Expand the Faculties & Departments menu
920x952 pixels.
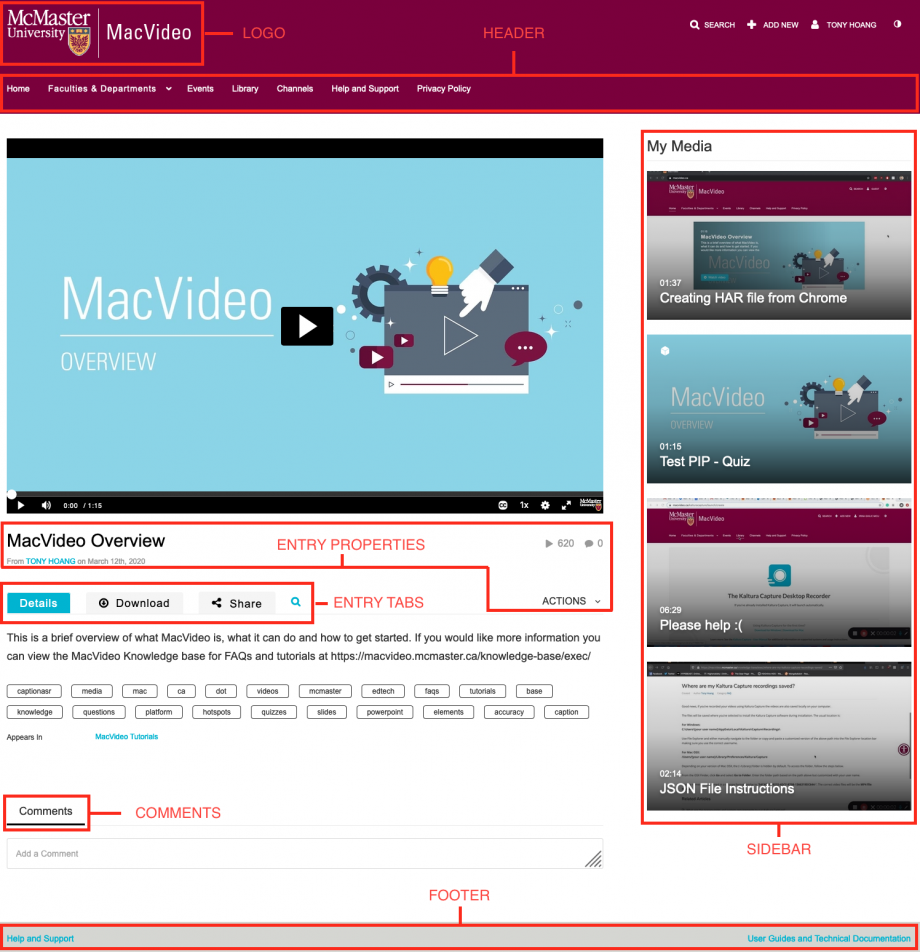[x=109, y=89]
